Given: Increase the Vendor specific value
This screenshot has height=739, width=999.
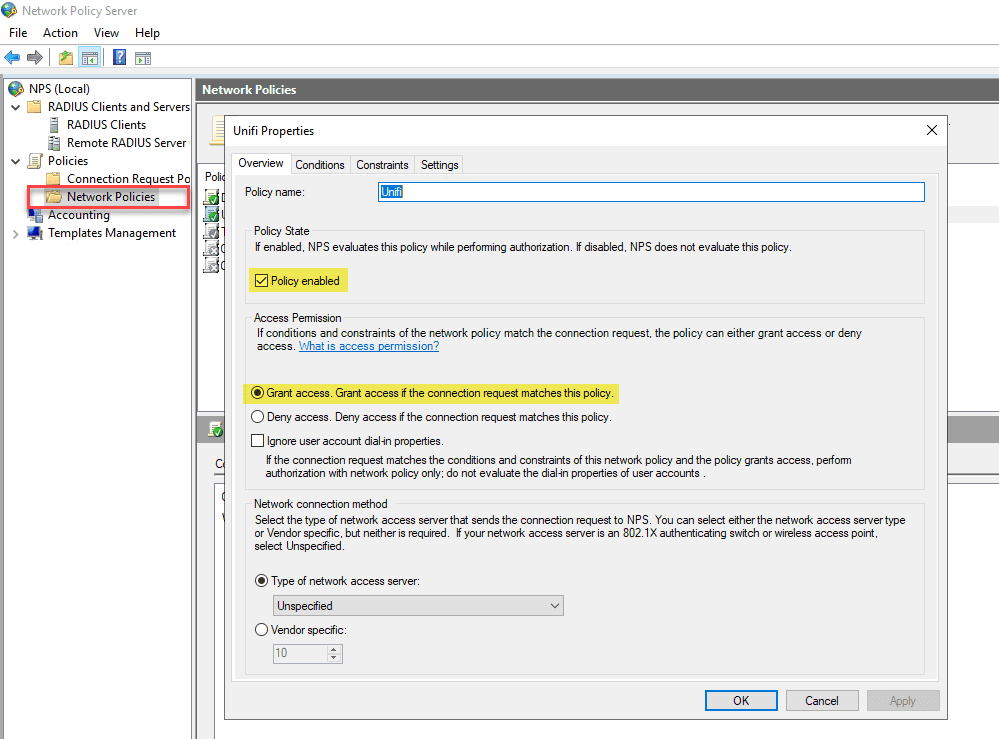Looking at the screenshot, I should pos(334,649).
